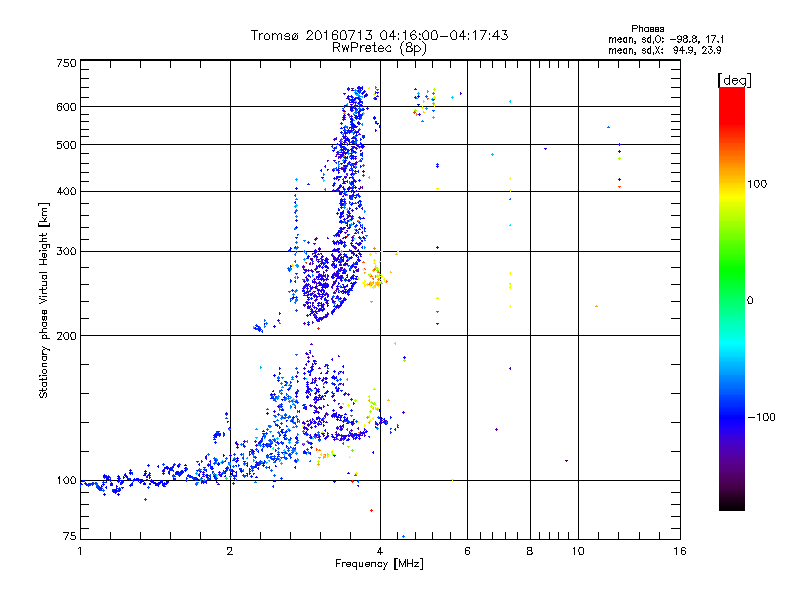This screenshot has width=800, height=600.
Task: Click the '[deg]' colorbar unit label
Action: (x=734, y=80)
